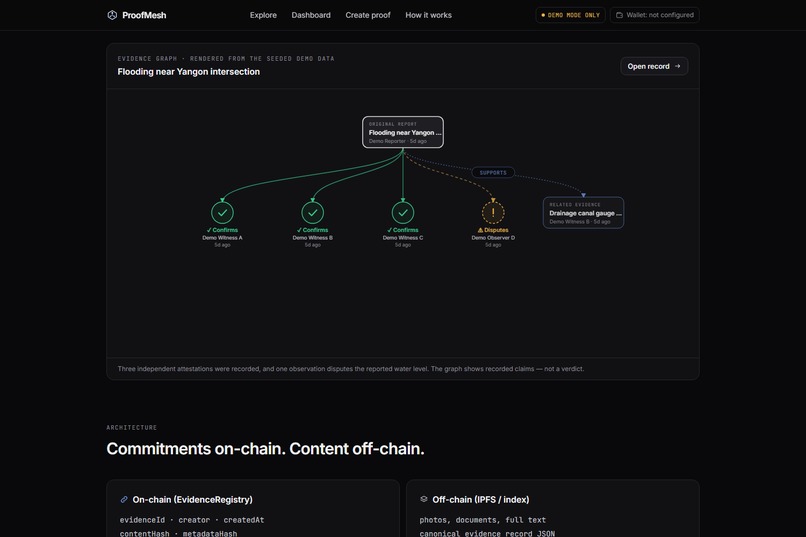Viewport: 806px width, 537px height.
Task: Click Demo Observer D dispute warning circle
Action: pyautogui.click(x=493, y=212)
